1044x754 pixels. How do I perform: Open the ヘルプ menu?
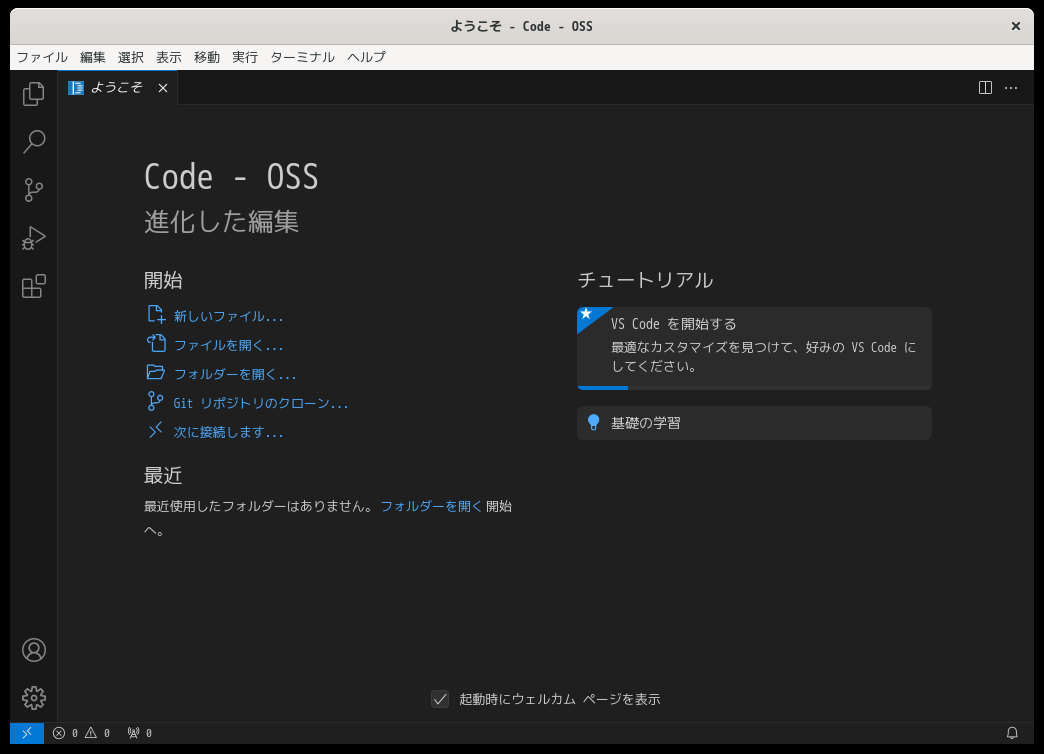[x=366, y=57]
